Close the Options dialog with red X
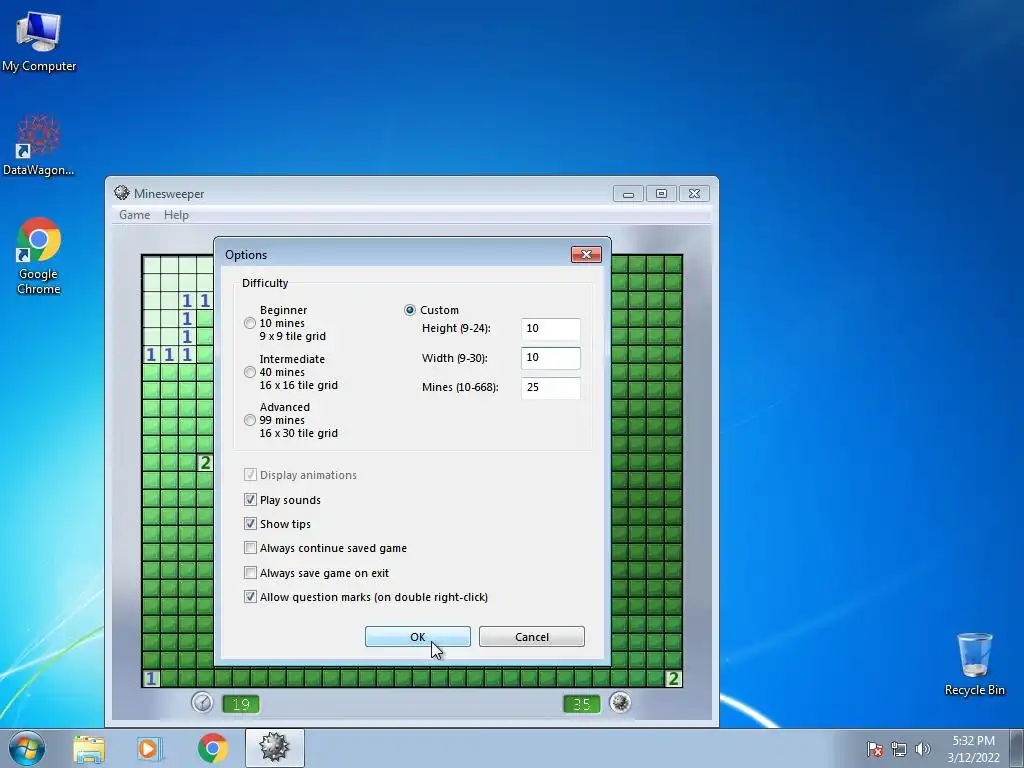Image resolution: width=1024 pixels, height=768 pixels. 586,255
